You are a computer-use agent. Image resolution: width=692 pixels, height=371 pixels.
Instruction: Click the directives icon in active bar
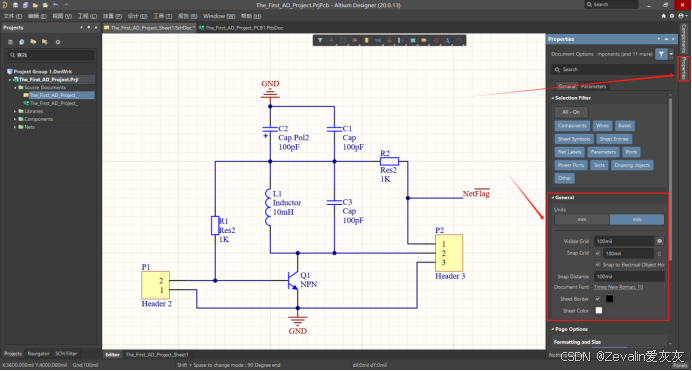(436, 40)
